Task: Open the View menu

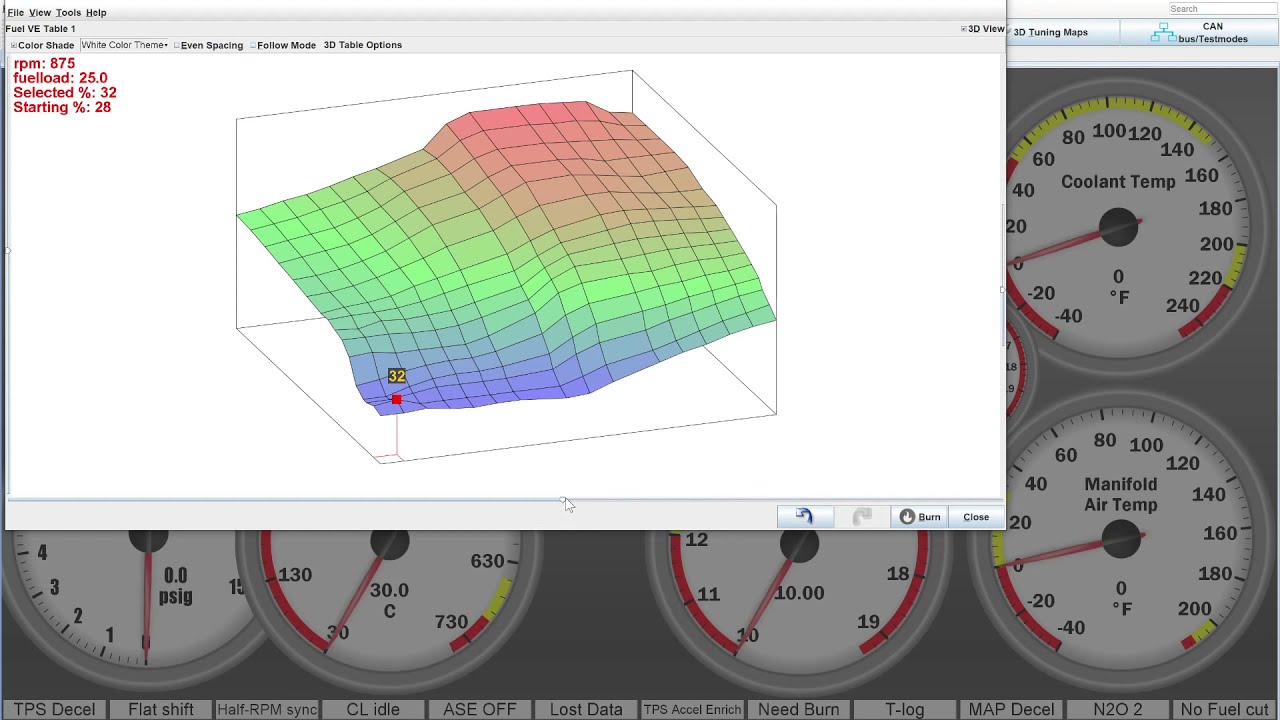Action: point(40,12)
